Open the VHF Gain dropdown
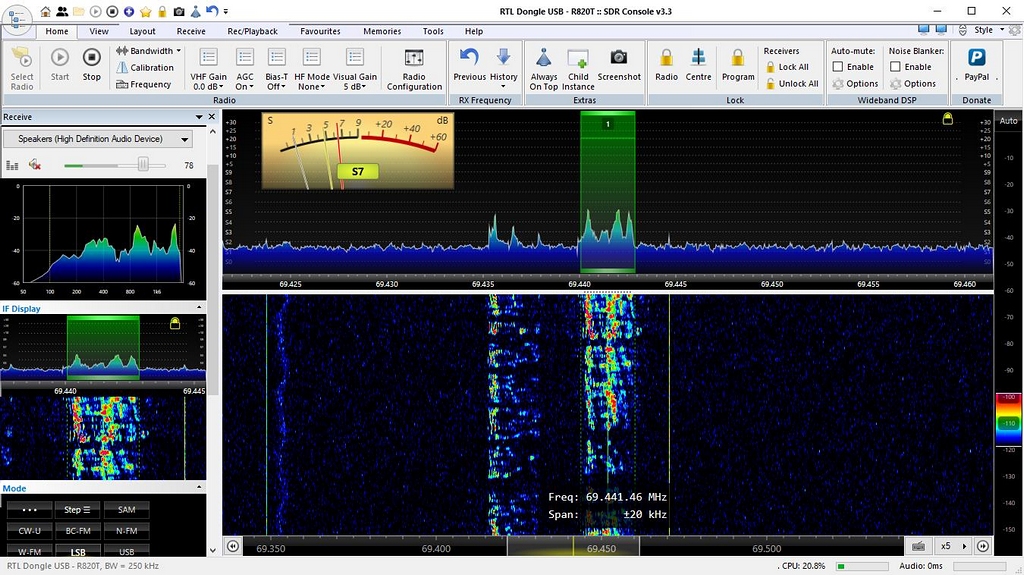 209,68
